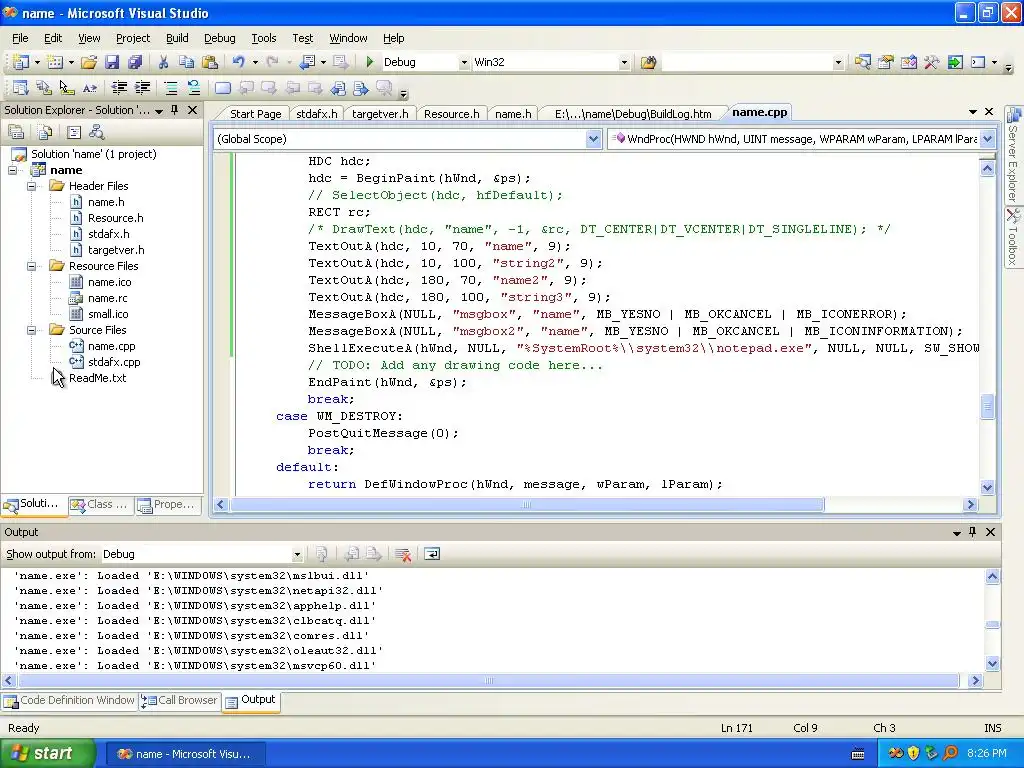Switch to the Class View panel tab
Viewport: 1024px width, 768px height.
click(101, 505)
